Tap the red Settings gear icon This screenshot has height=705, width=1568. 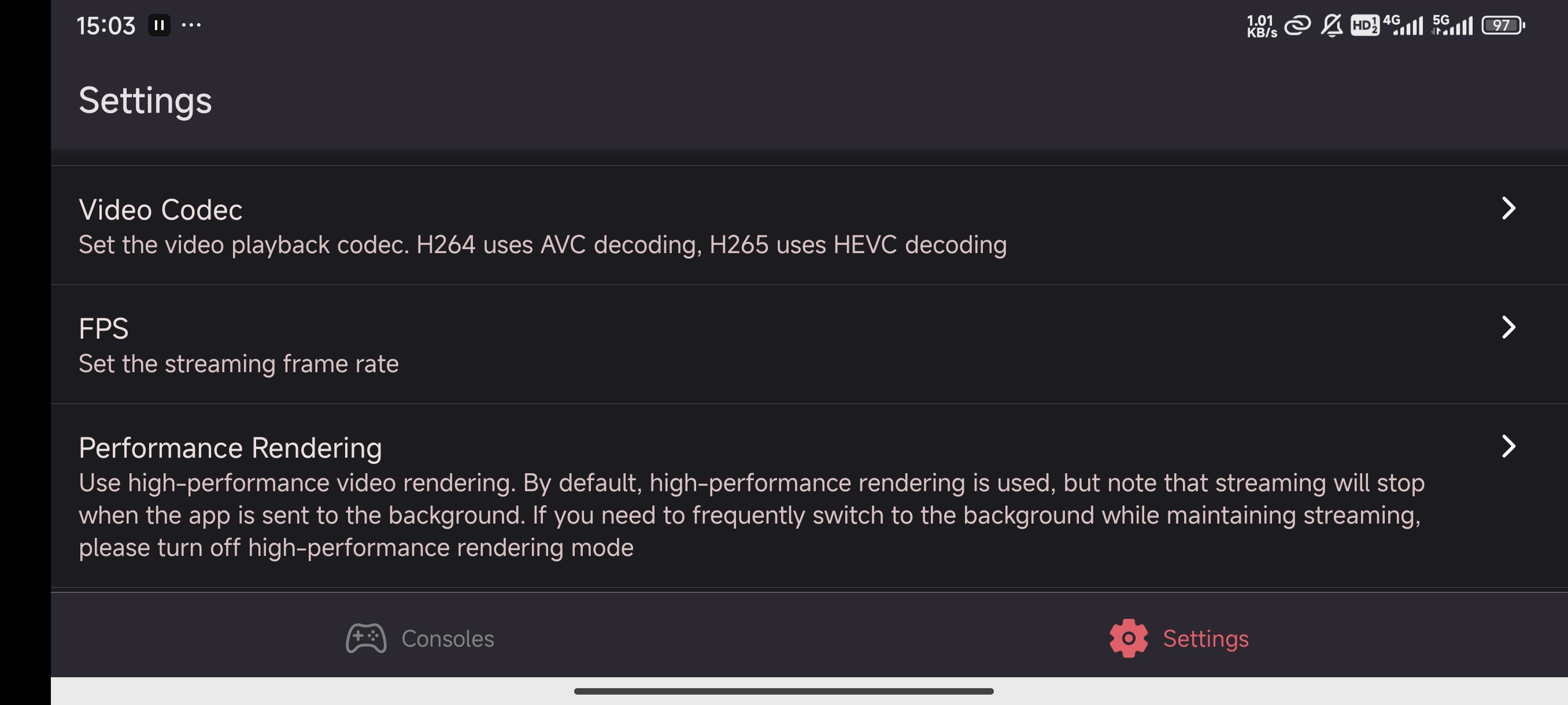[x=1128, y=638]
